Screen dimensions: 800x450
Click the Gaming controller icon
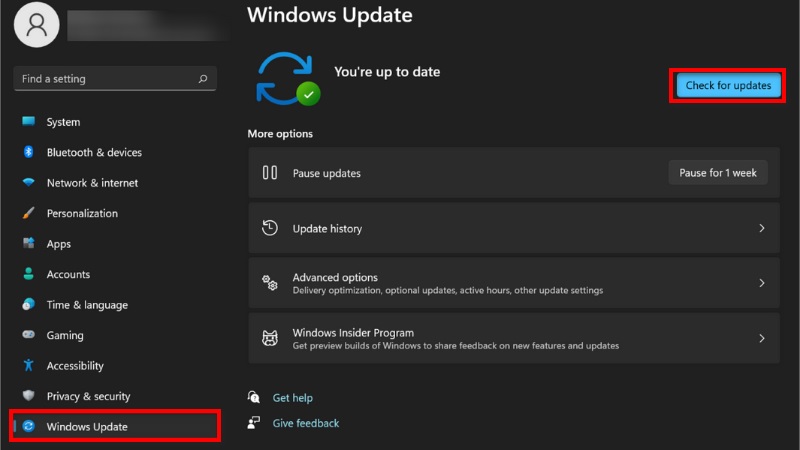pyautogui.click(x=29, y=335)
